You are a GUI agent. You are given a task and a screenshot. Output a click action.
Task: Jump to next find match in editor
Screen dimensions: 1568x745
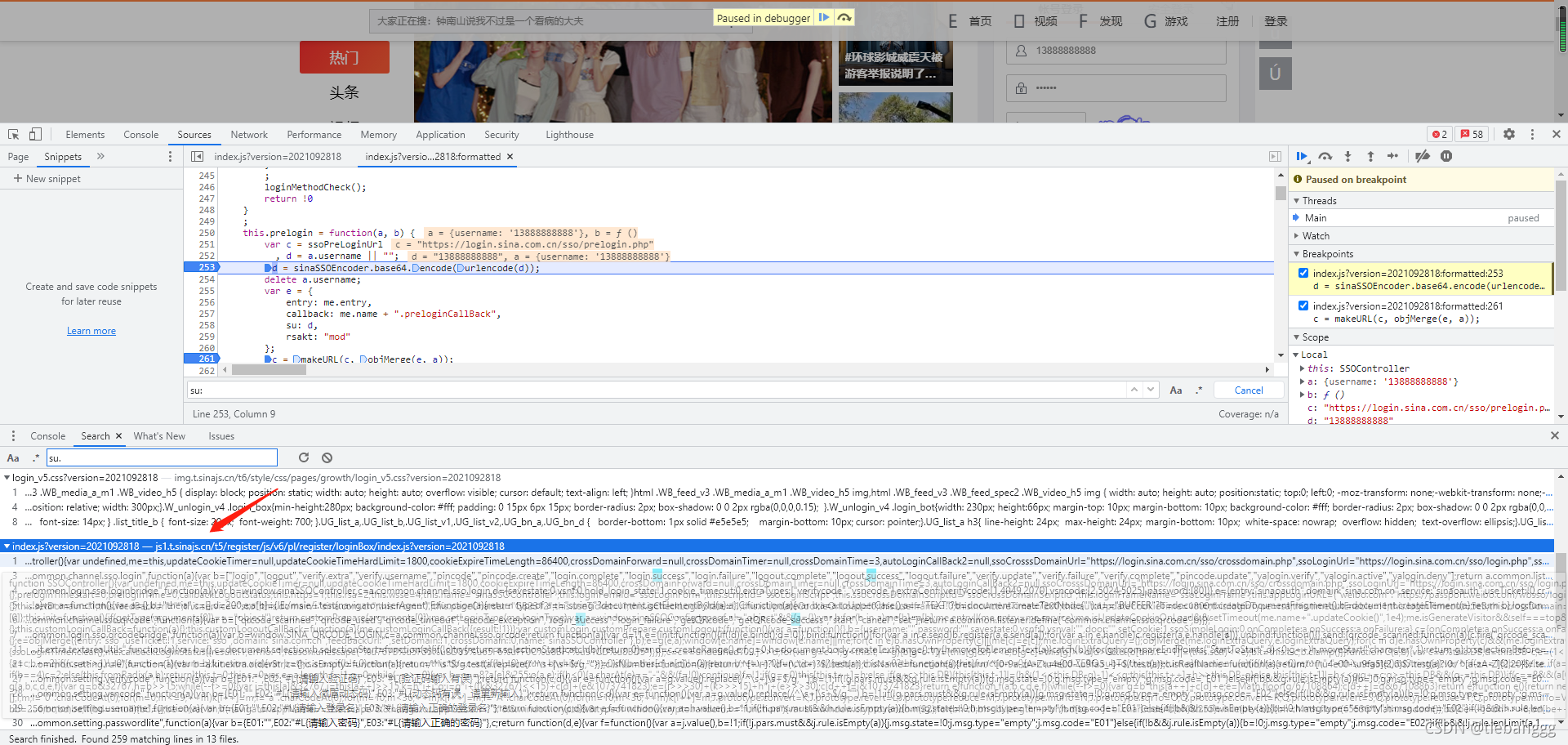(1151, 390)
